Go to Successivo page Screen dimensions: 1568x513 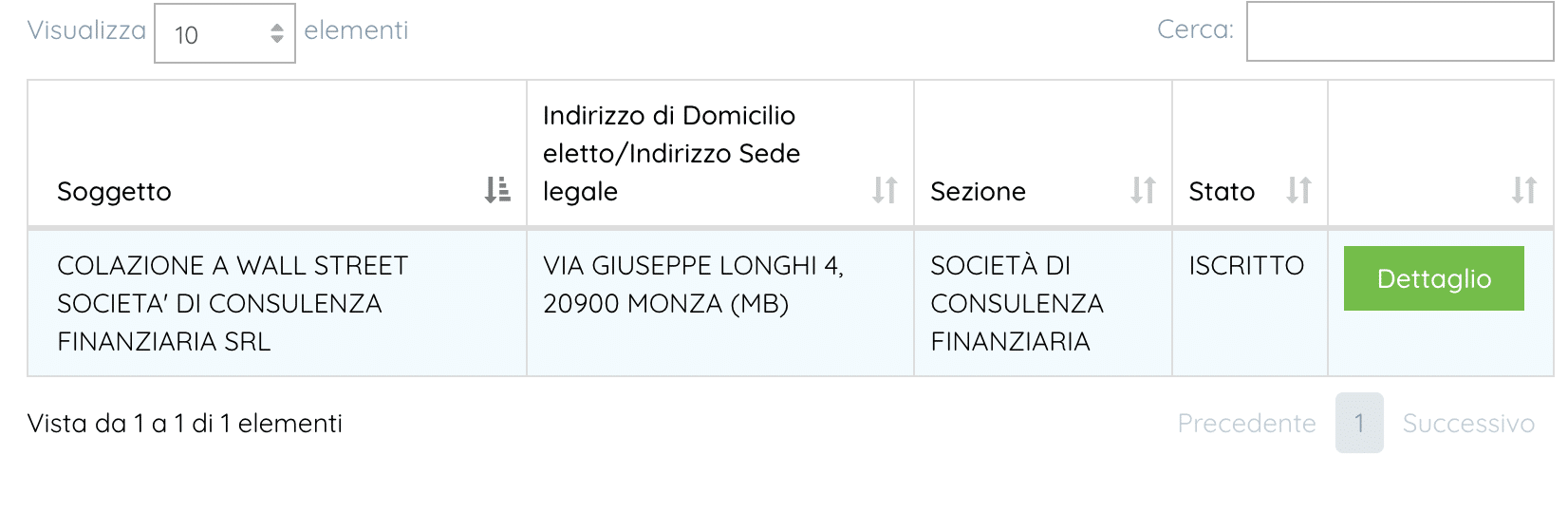pos(1468,424)
